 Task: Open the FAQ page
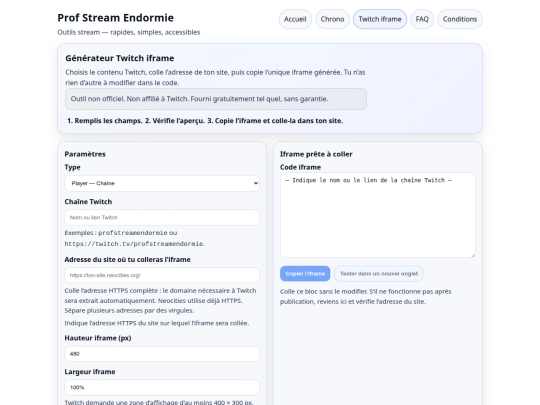pyautogui.click(x=422, y=19)
